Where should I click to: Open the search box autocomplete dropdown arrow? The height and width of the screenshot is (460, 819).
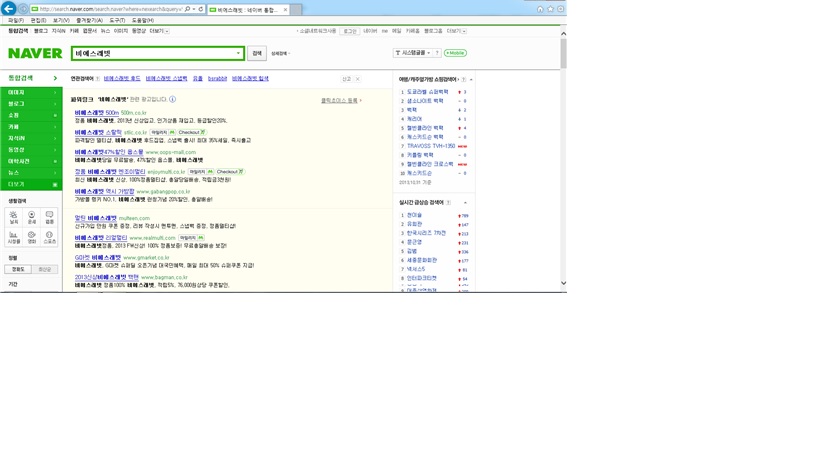click(x=238, y=53)
